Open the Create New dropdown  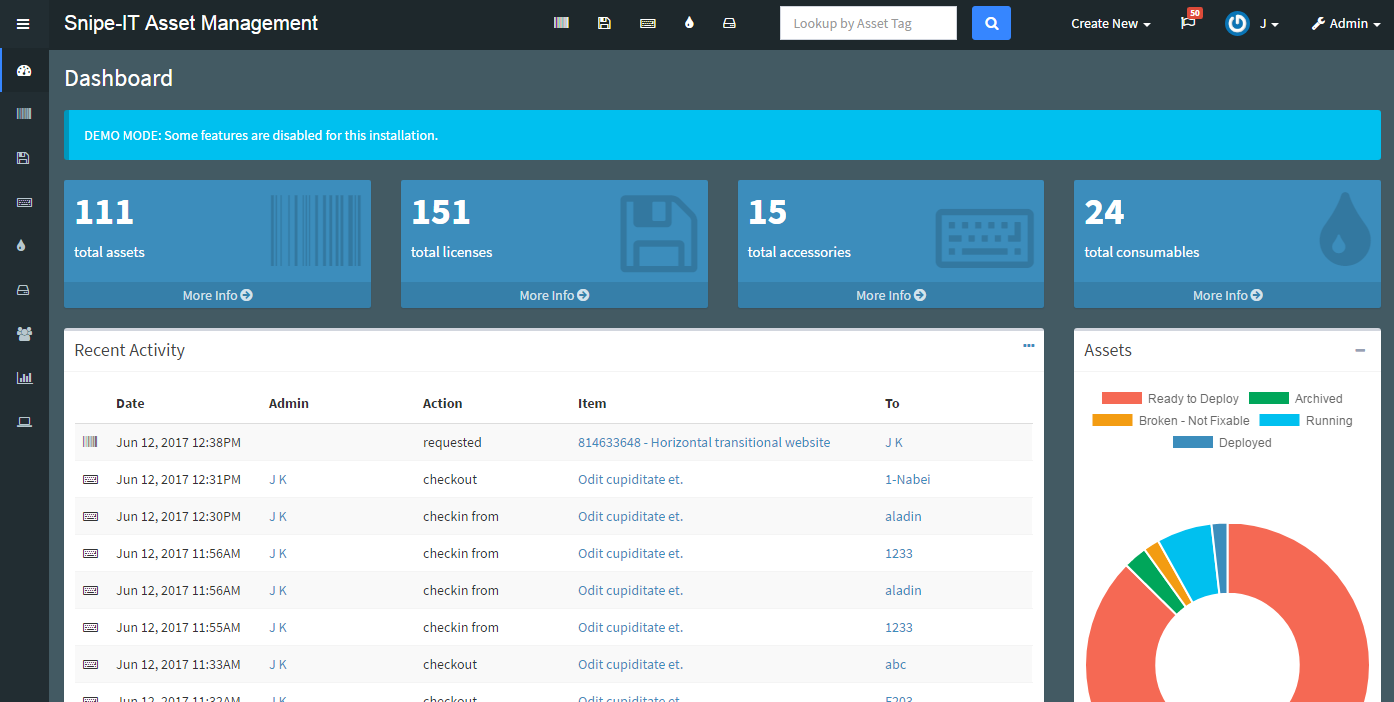coord(1110,23)
